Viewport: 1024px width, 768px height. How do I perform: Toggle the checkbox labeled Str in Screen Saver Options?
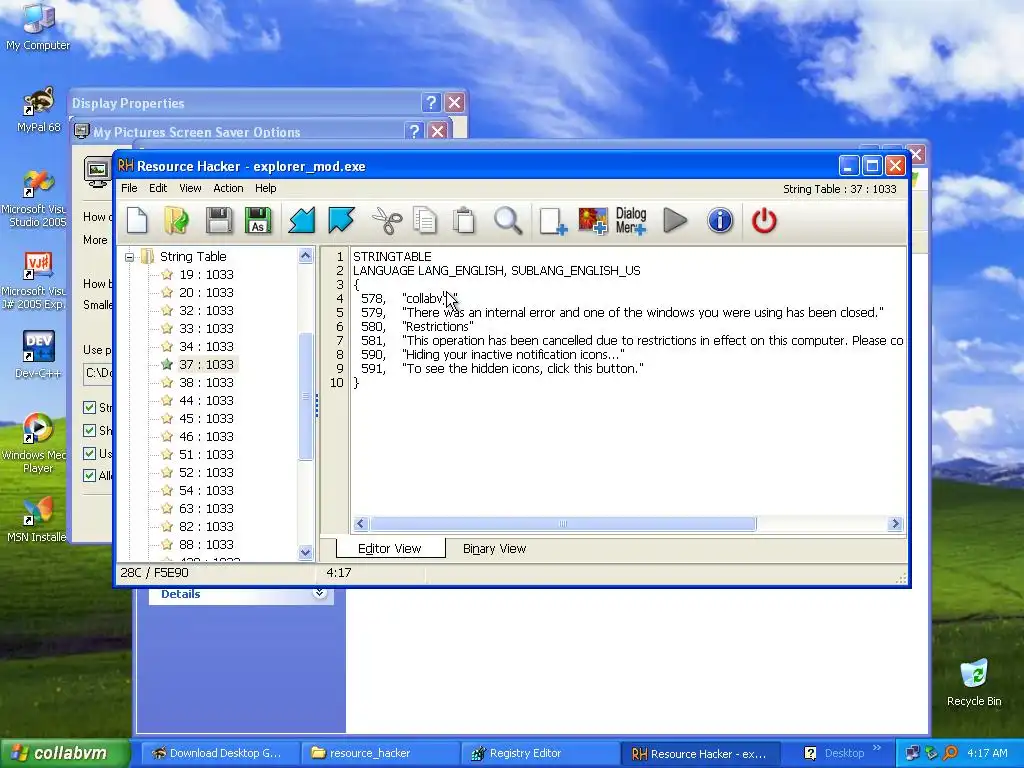tap(90, 408)
